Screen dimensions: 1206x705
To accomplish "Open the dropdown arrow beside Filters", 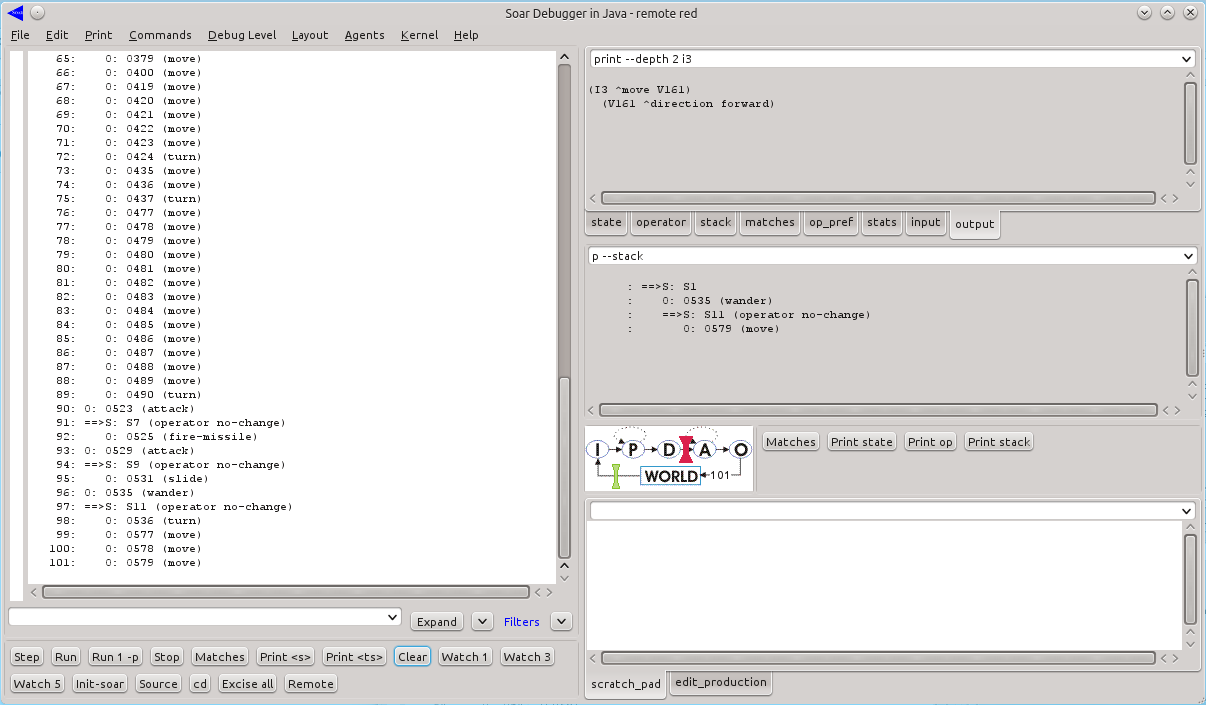I will coord(561,621).
